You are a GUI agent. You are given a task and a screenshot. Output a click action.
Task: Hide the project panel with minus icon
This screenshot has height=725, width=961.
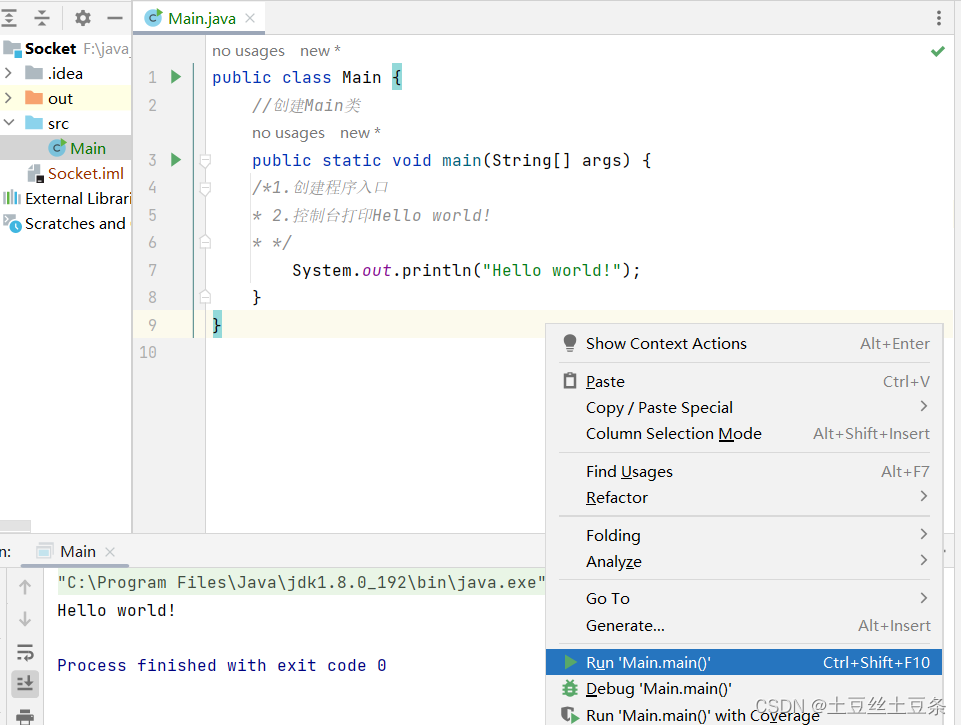[x=115, y=18]
